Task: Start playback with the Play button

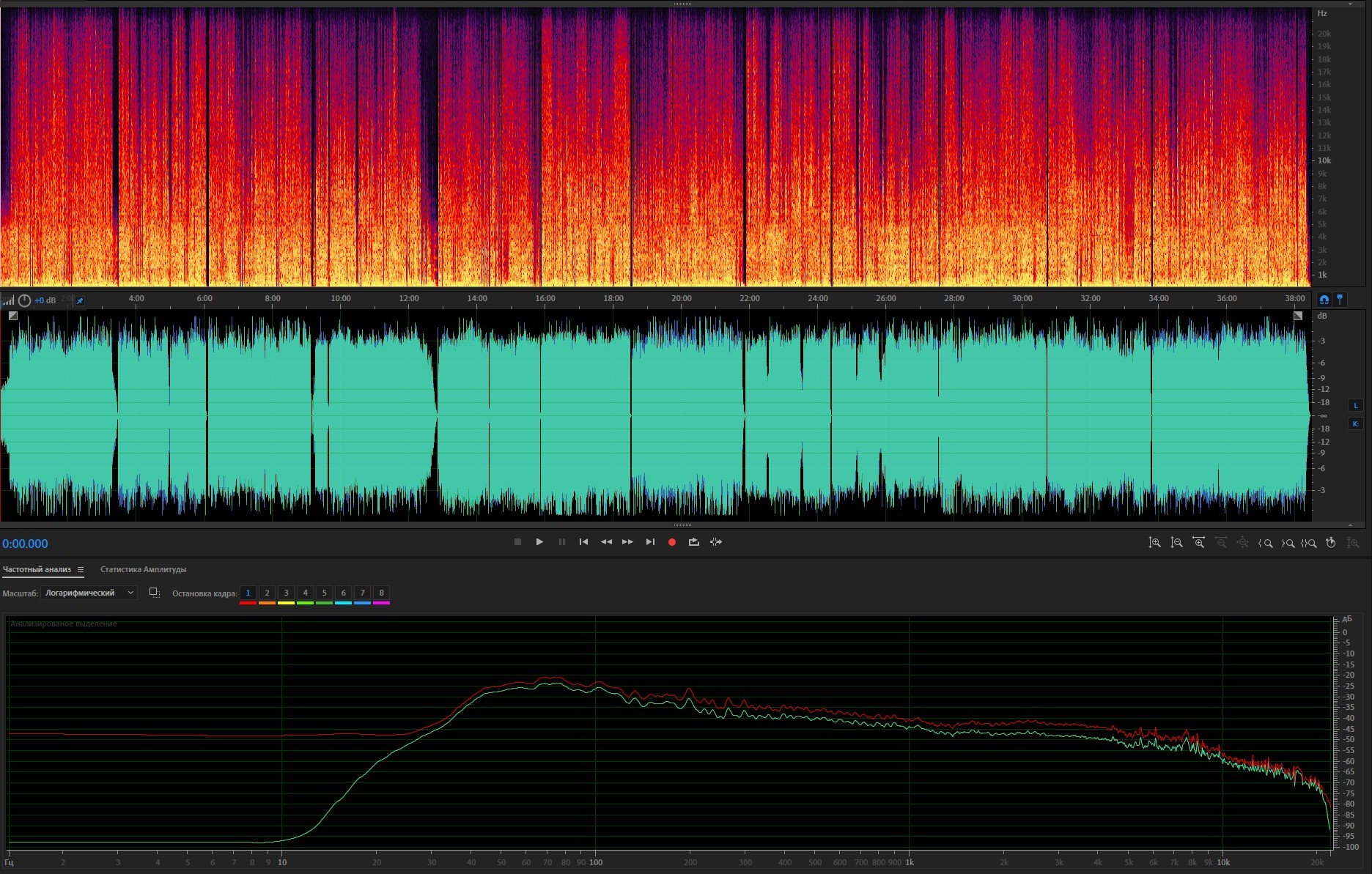Action: pos(539,542)
